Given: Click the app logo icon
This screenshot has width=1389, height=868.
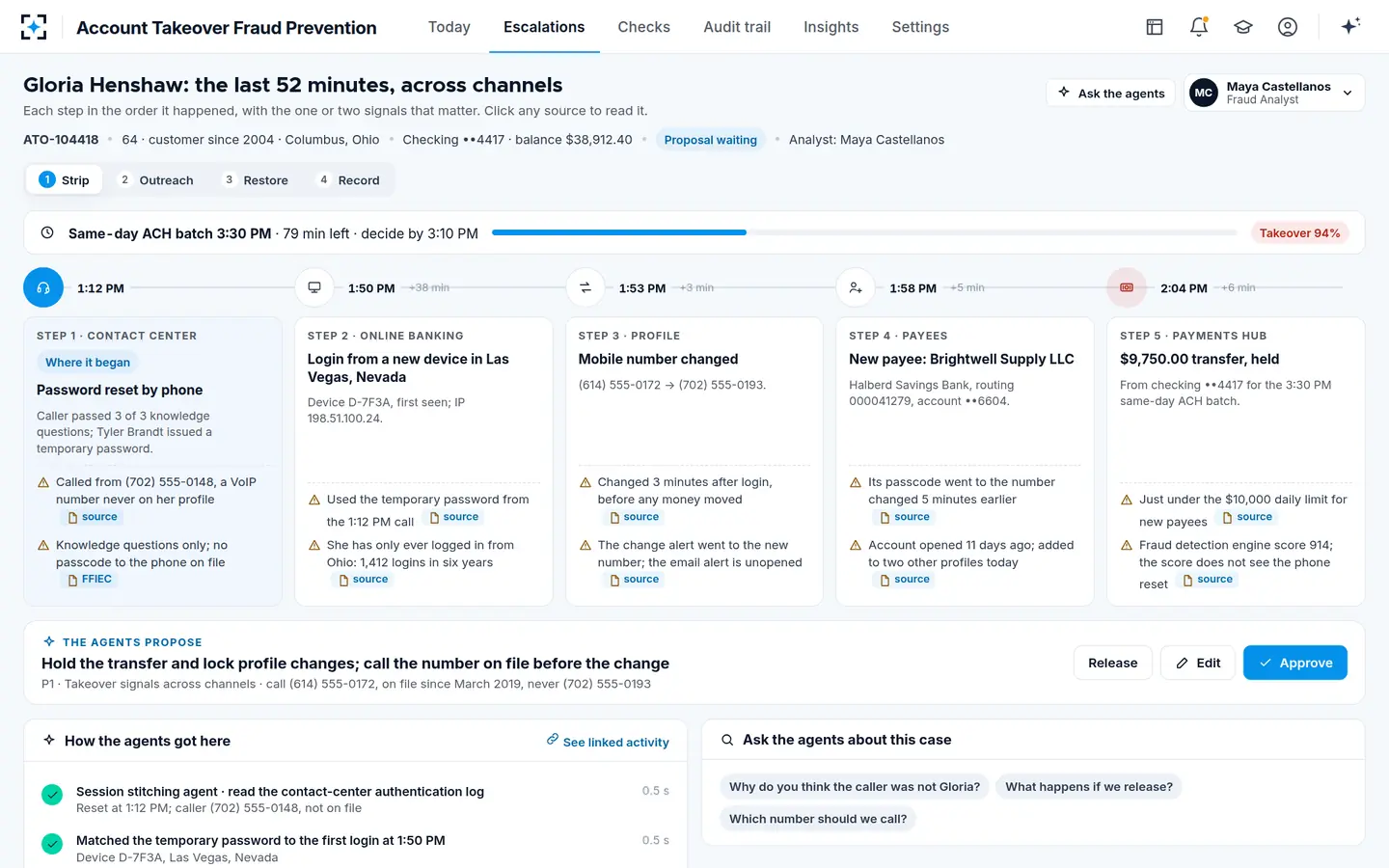Looking at the screenshot, I should click(34, 27).
